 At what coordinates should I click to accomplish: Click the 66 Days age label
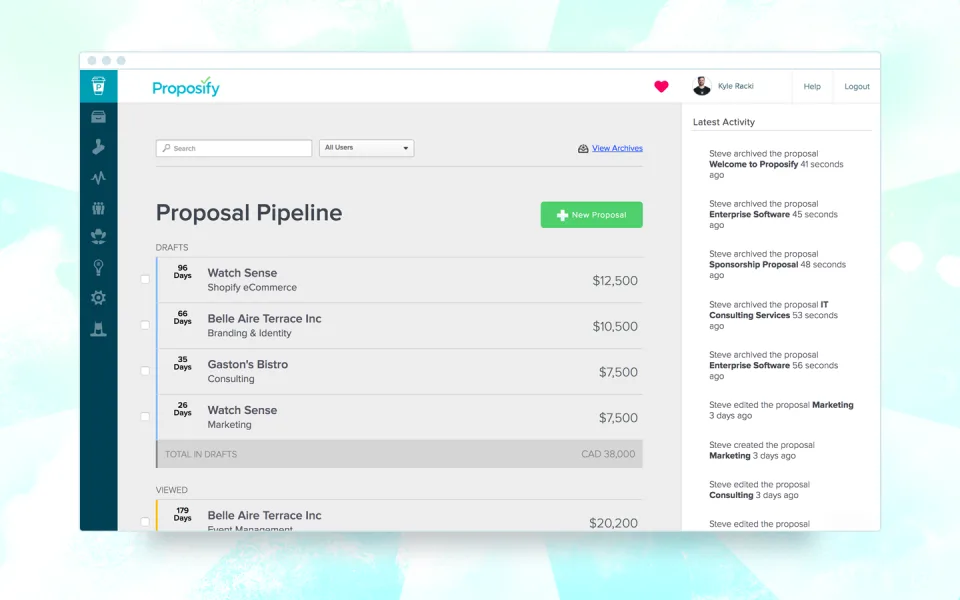(x=182, y=317)
